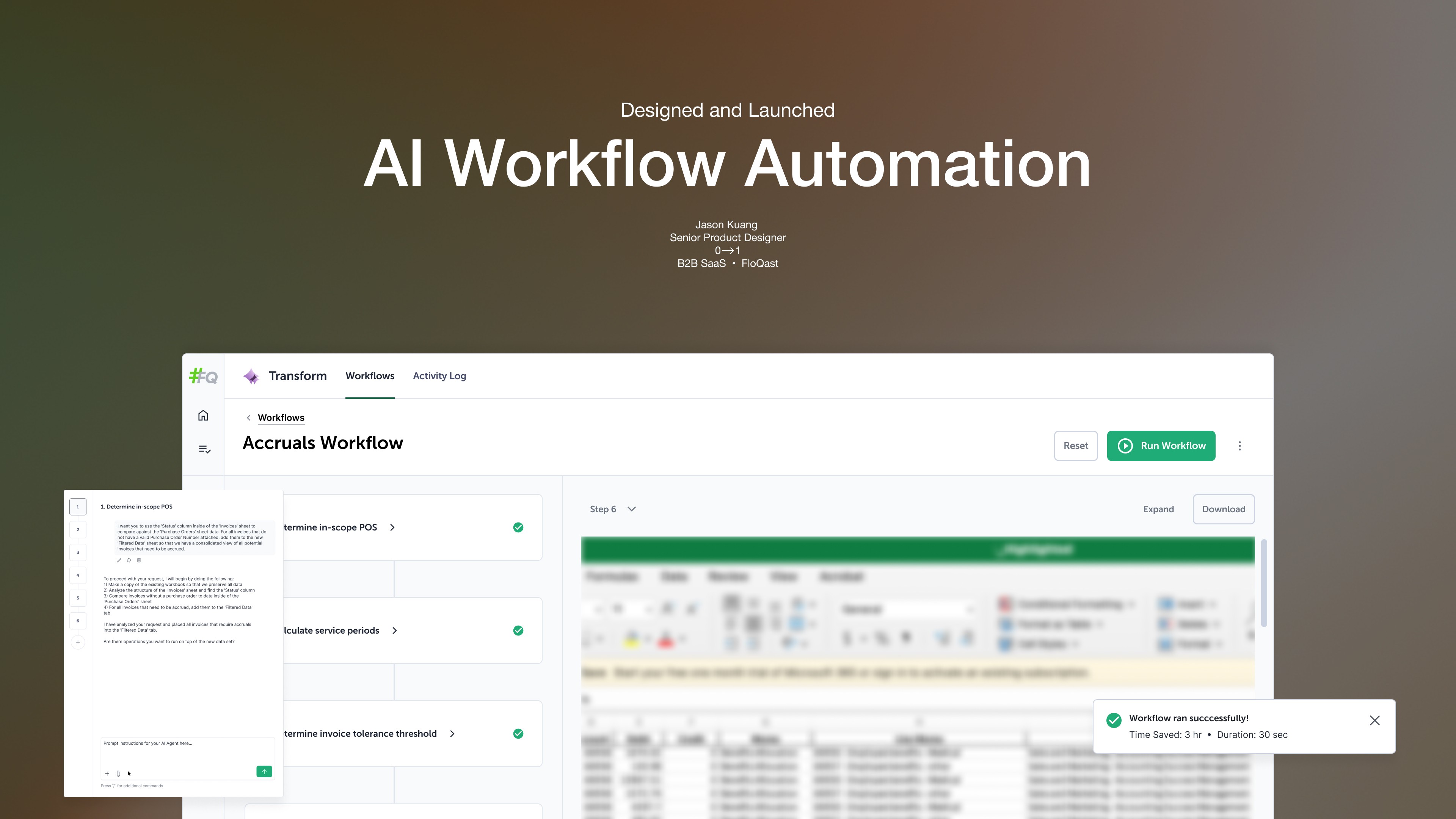Click the Run Workflow button
The height and width of the screenshot is (819, 1456).
click(1161, 446)
